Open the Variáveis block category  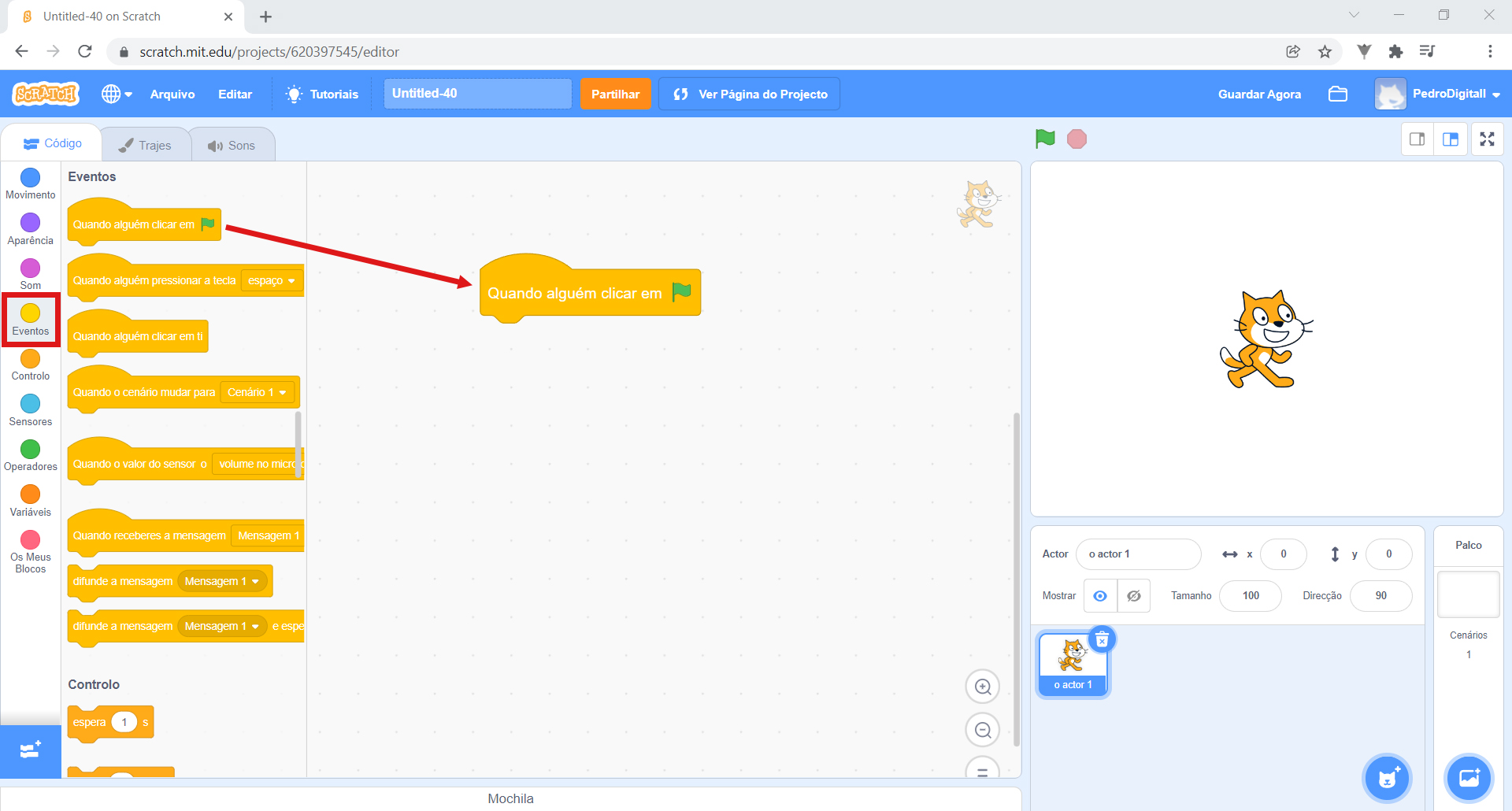click(31, 501)
